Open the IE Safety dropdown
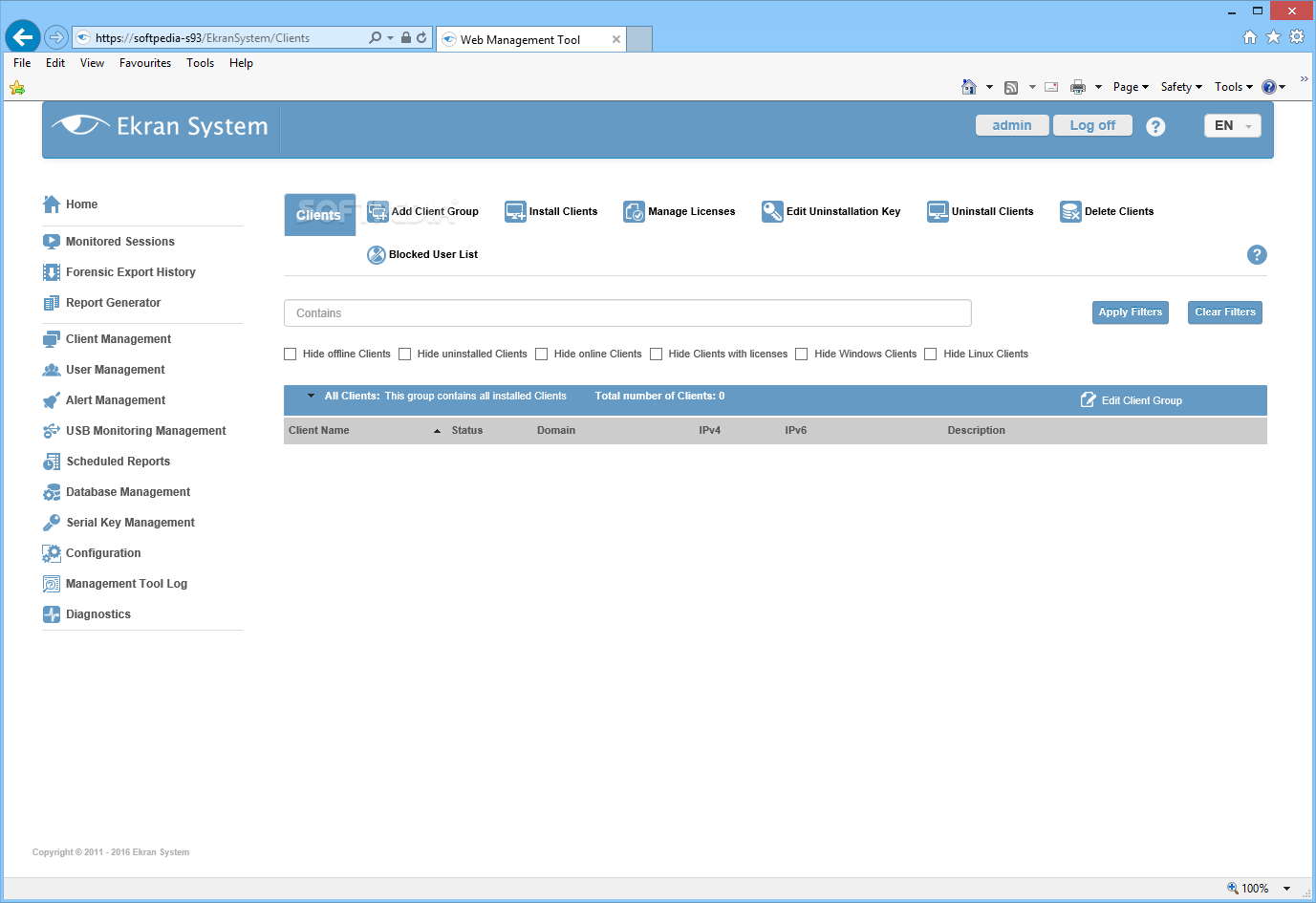This screenshot has width=1316, height=903. pyautogui.click(x=1181, y=87)
